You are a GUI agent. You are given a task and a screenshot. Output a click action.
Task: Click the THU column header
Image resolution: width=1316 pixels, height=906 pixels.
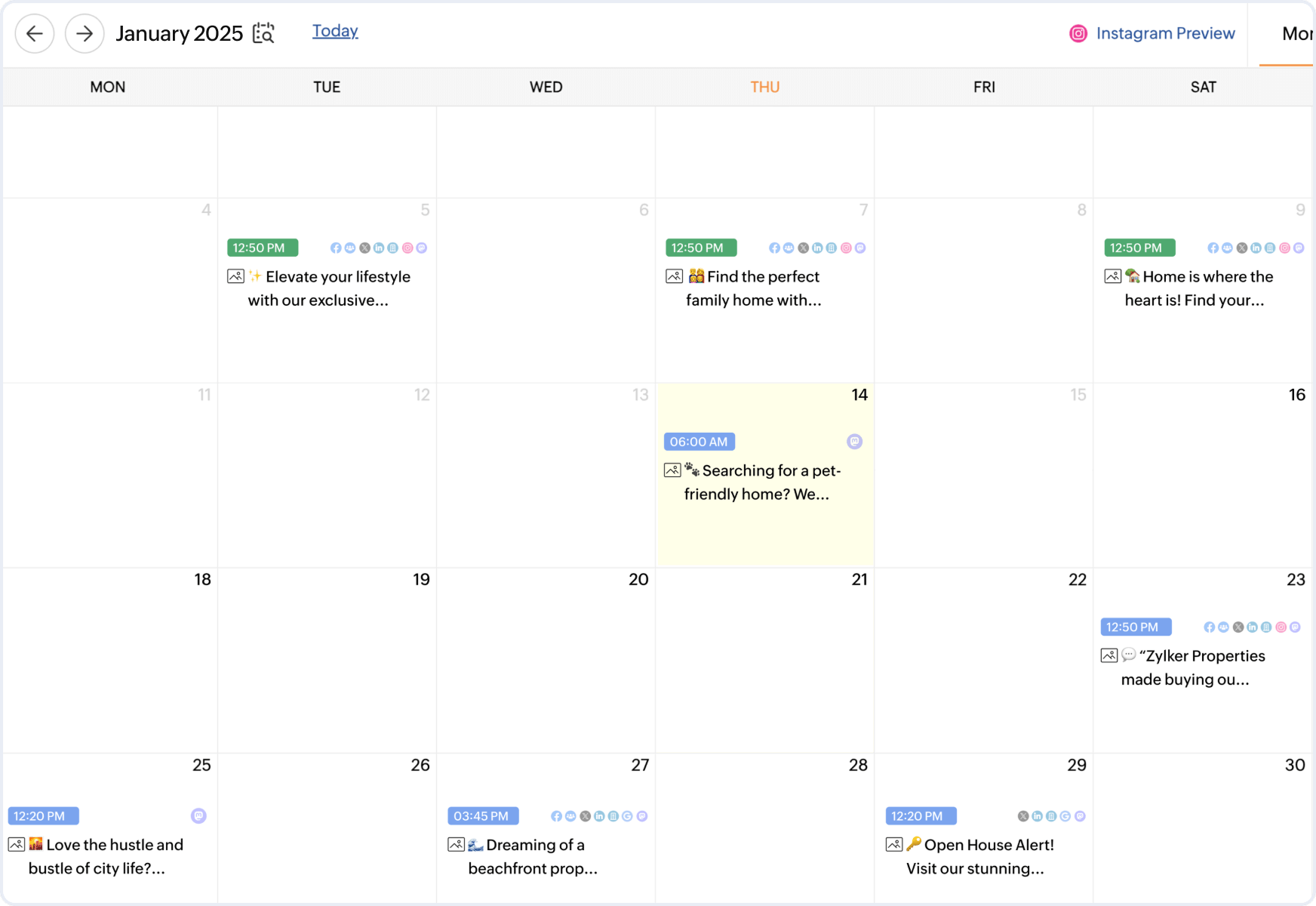pos(765,87)
